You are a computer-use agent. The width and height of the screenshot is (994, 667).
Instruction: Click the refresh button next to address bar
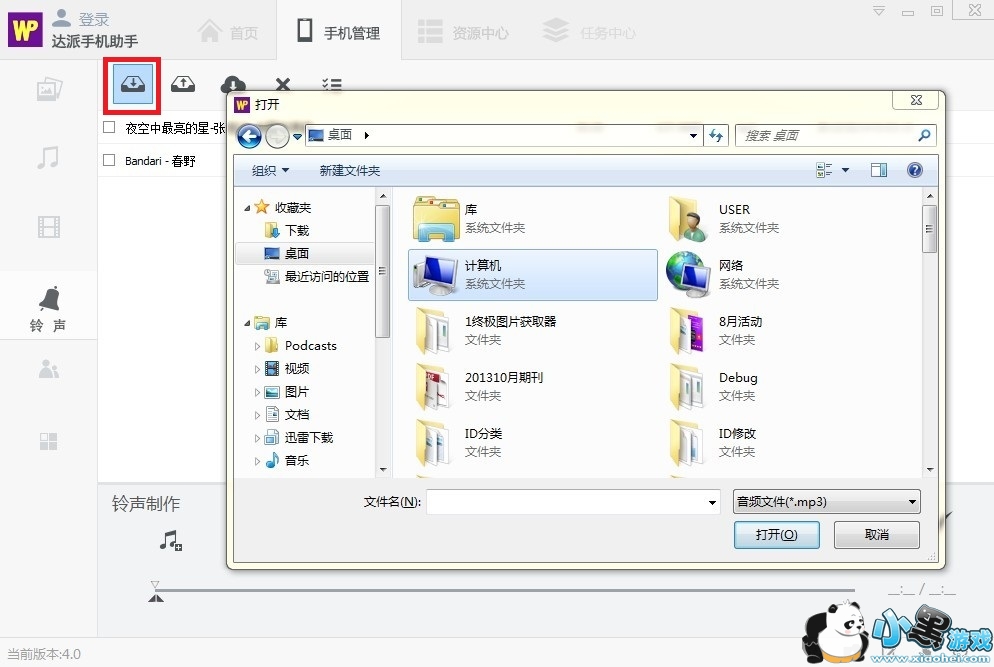pyautogui.click(x=716, y=135)
